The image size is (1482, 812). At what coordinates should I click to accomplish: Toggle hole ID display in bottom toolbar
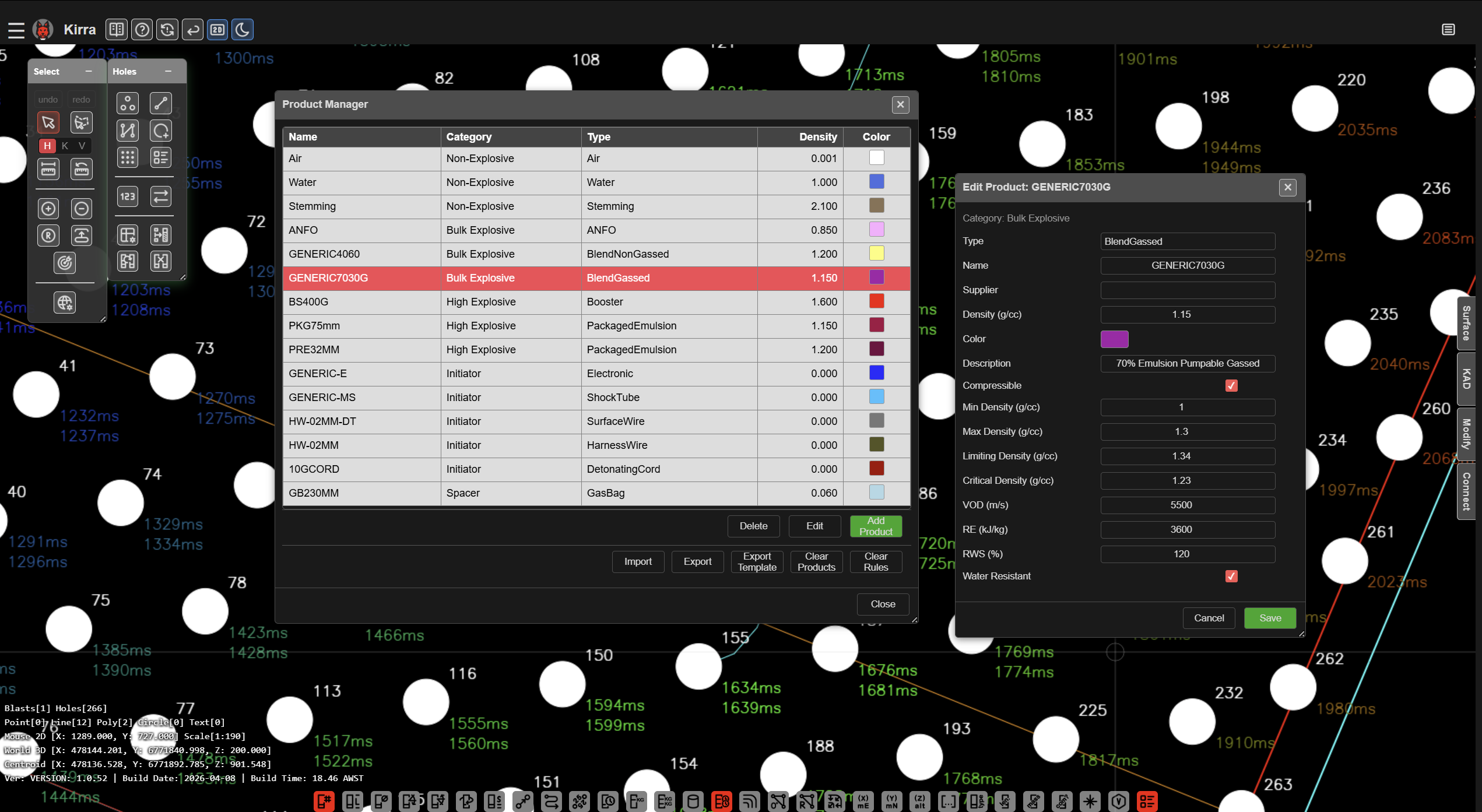[x=324, y=802]
